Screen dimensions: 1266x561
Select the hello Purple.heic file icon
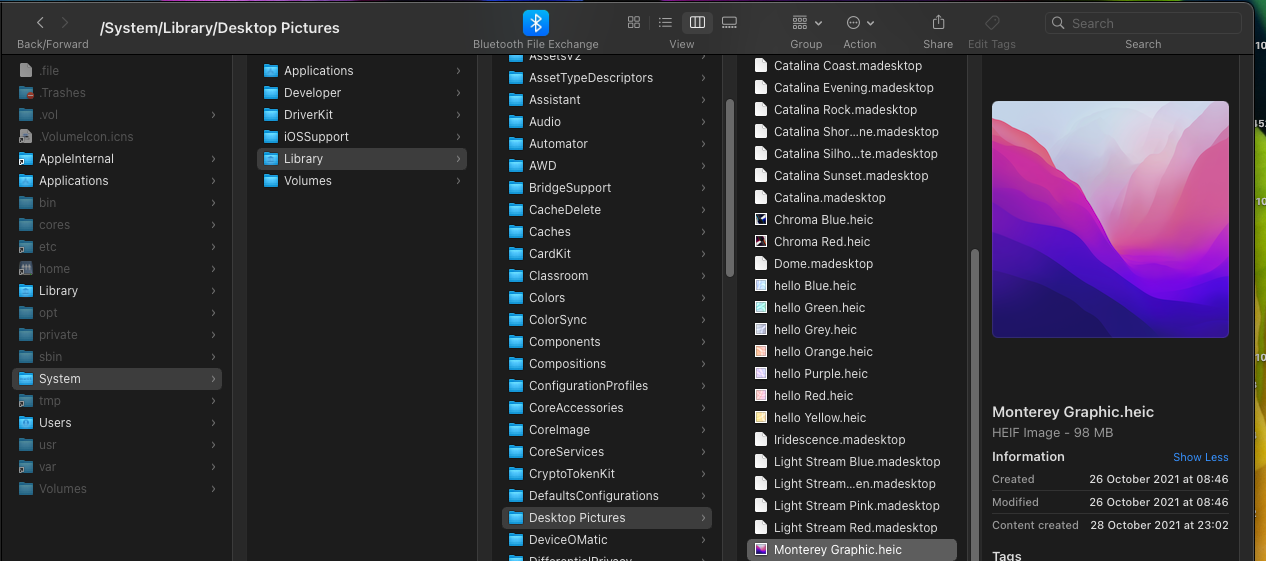click(x=761, y=374)
